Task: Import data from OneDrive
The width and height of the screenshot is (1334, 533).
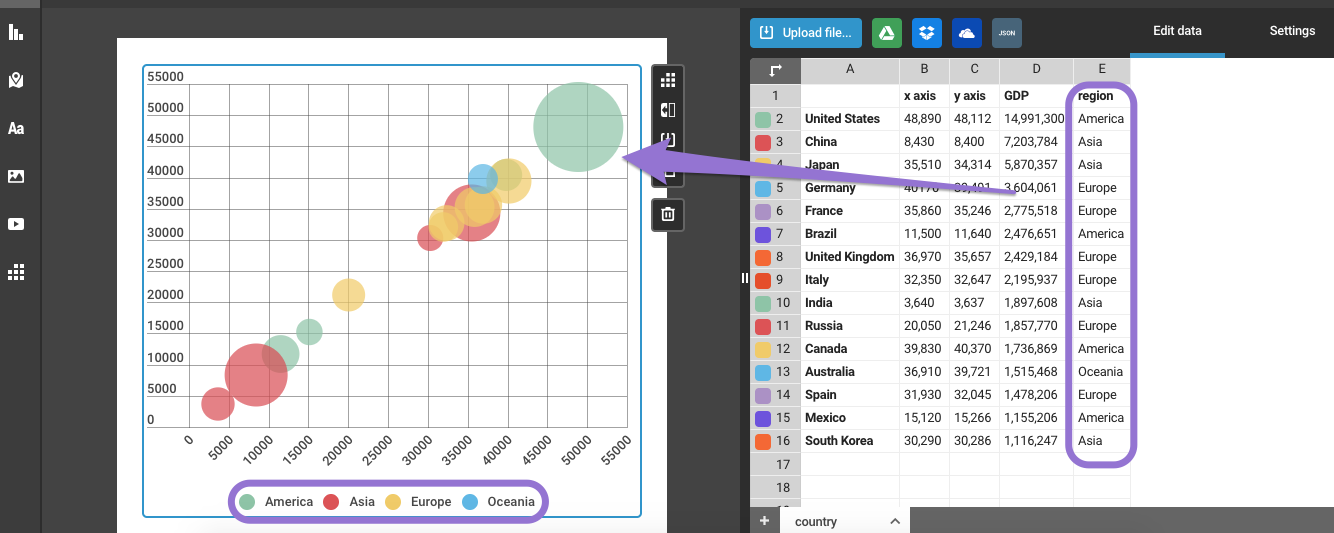Action: pos(966,33)
